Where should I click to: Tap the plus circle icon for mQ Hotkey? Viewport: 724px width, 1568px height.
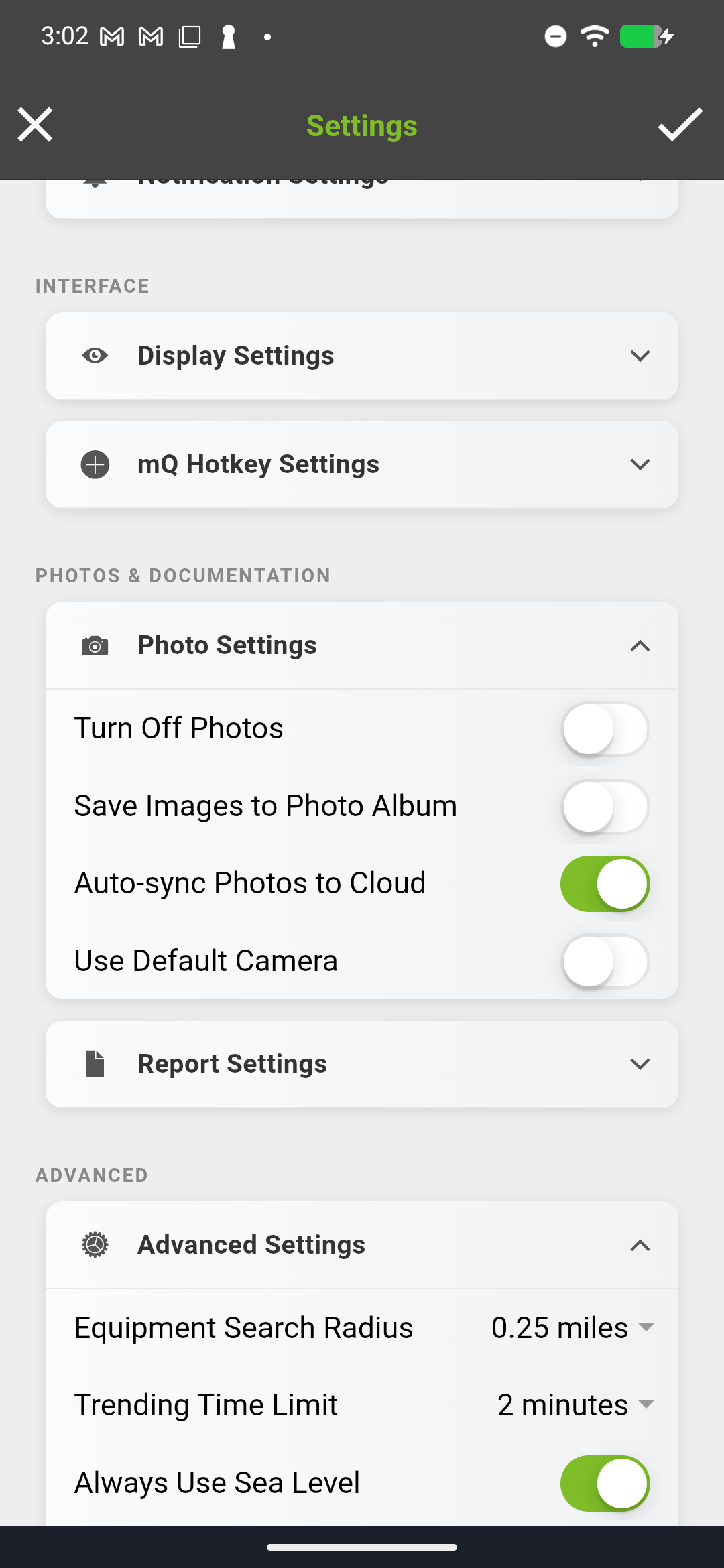[95, 464]
